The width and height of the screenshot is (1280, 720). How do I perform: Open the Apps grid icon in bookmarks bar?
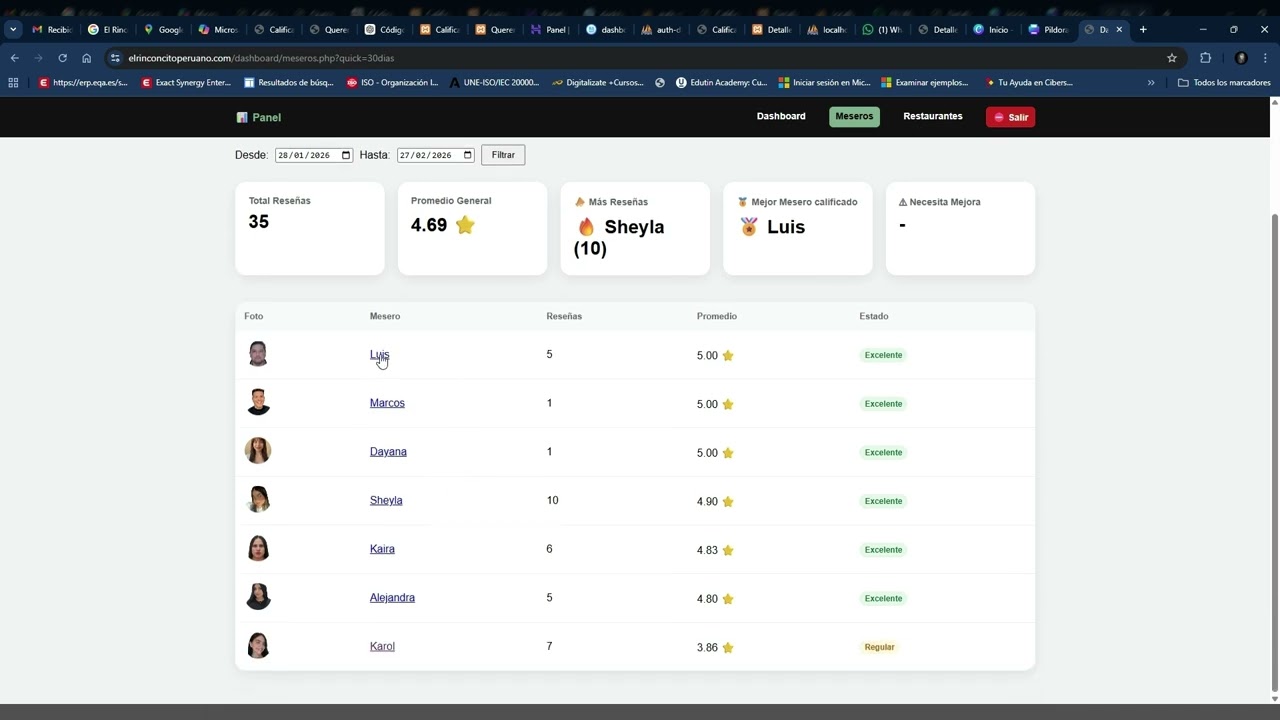[x=13, y=83]
